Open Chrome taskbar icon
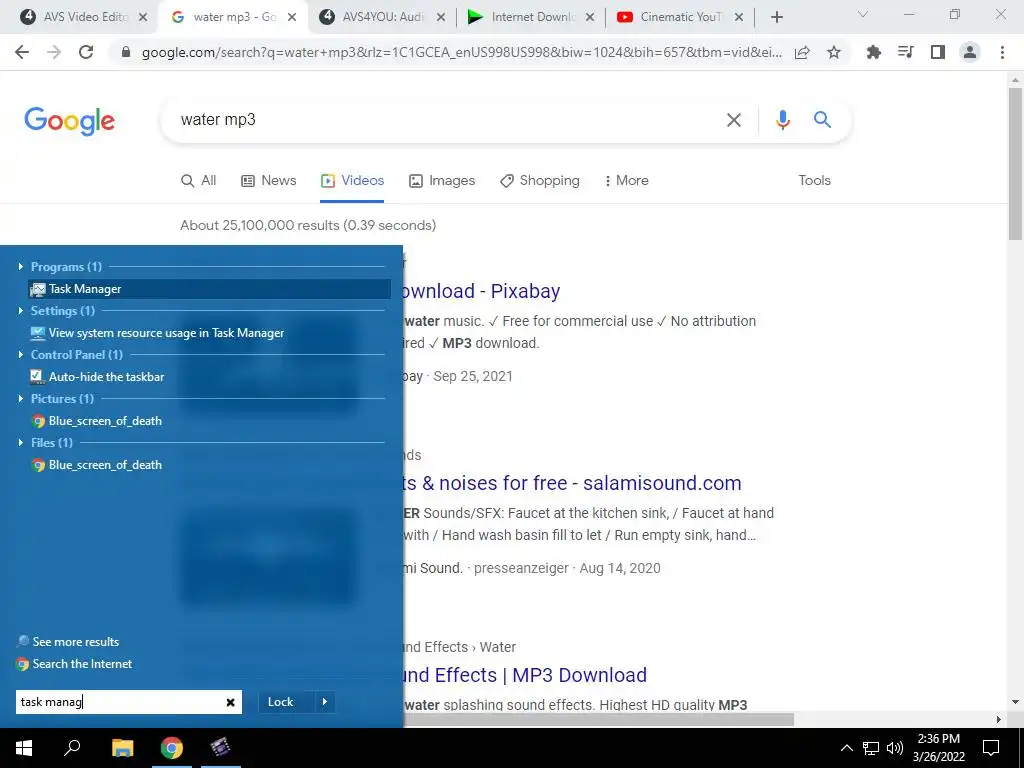The height and width of the screenshot is (768, 1024). [172, 748]
